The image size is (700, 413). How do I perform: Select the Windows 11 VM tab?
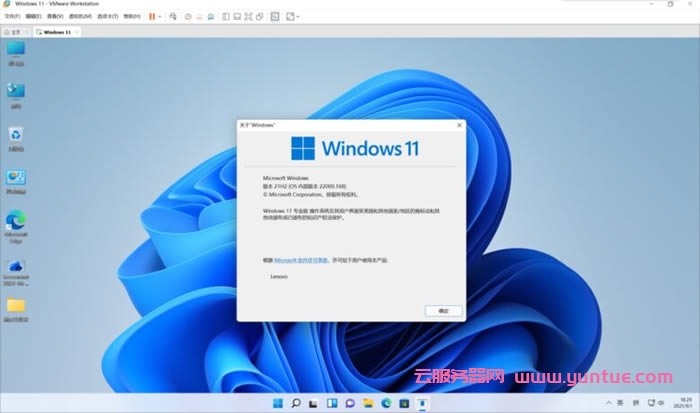(56, 32)
